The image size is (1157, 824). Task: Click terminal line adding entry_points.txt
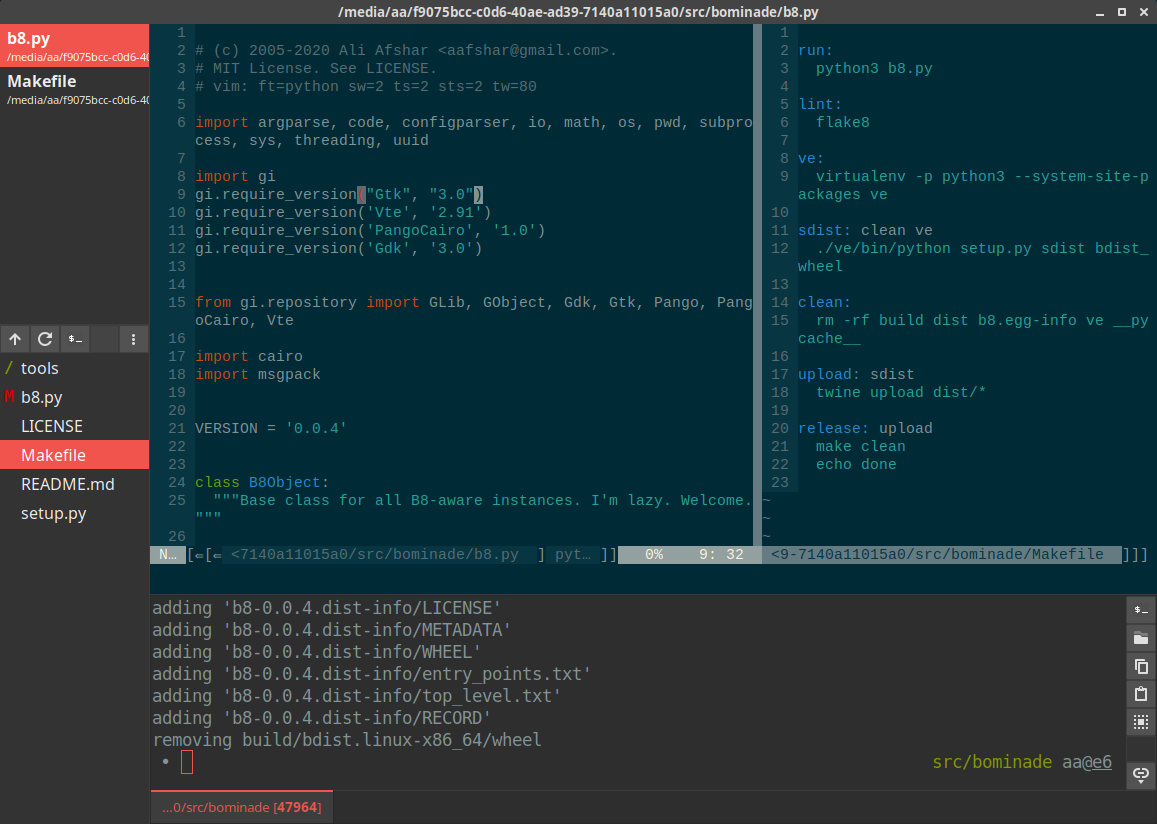pyautogui.click(x=372, y=674)
